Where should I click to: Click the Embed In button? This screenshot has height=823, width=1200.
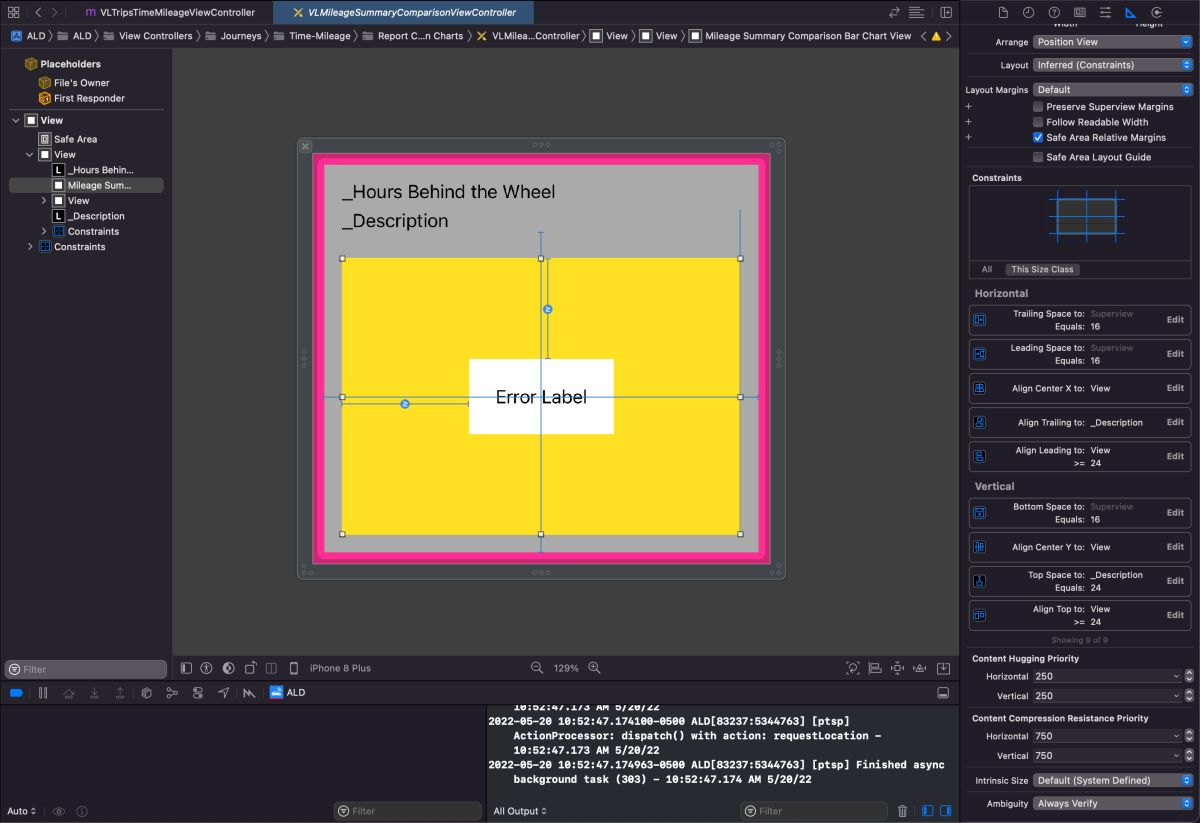click(943, 668)
